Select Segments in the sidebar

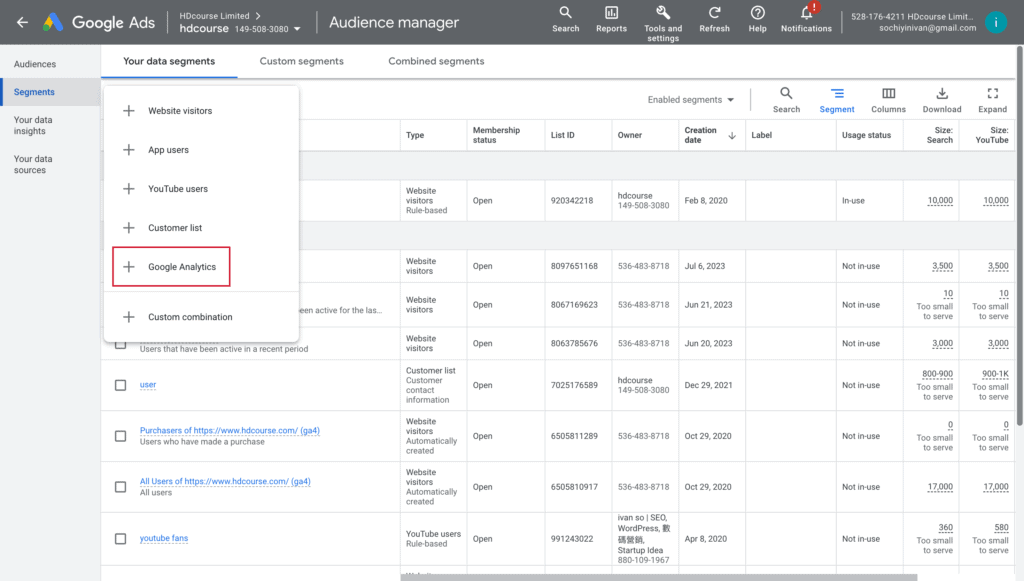(x=50, y=92)
